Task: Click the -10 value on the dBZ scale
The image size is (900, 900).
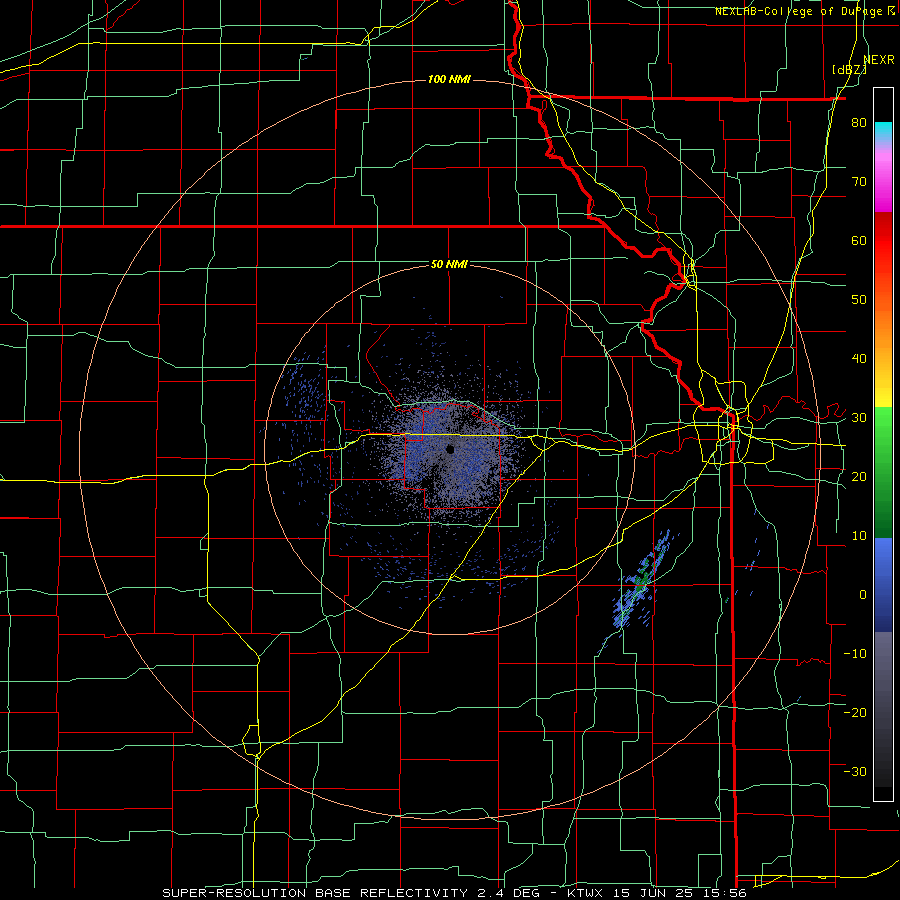Action: click(855, 654)
